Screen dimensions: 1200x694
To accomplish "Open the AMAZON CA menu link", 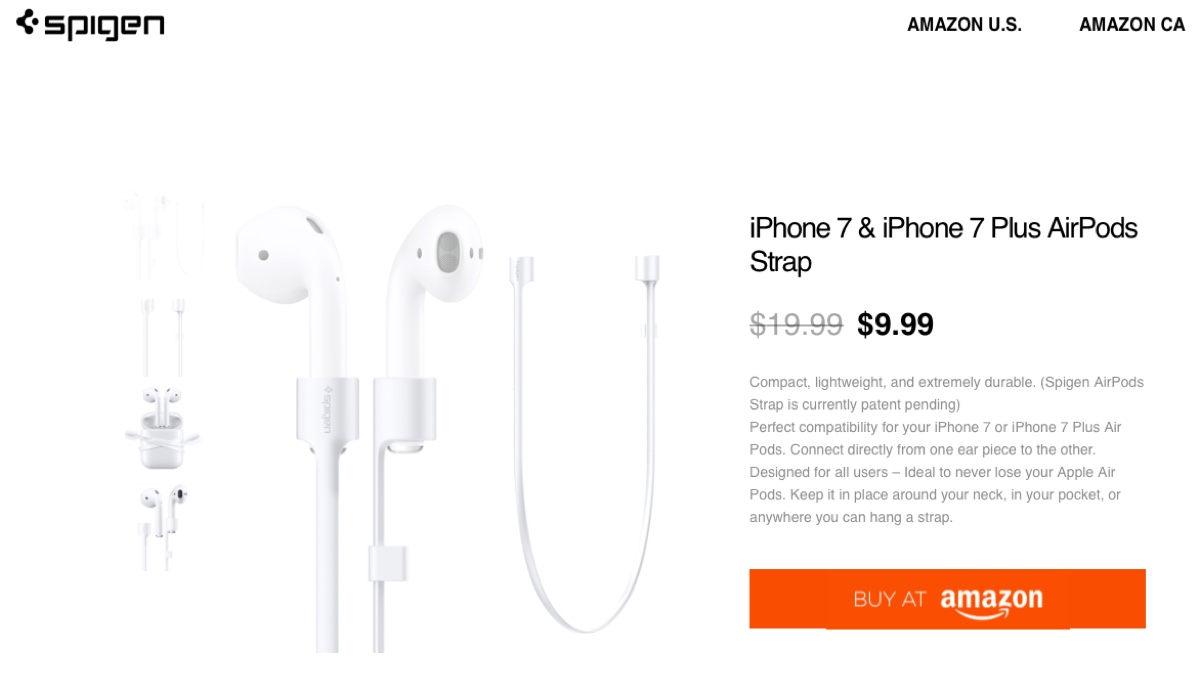I will [1132, 25].
